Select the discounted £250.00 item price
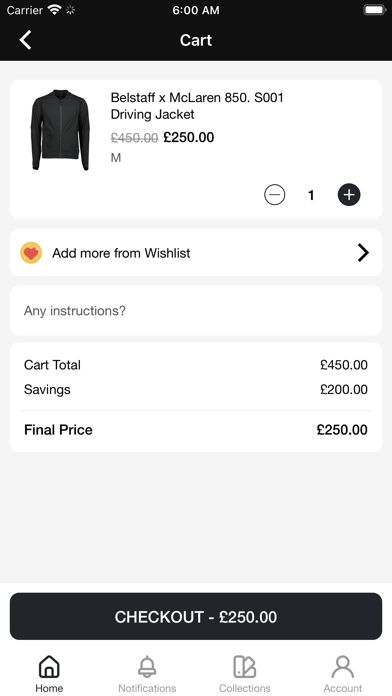 click(x=189, y=138)
